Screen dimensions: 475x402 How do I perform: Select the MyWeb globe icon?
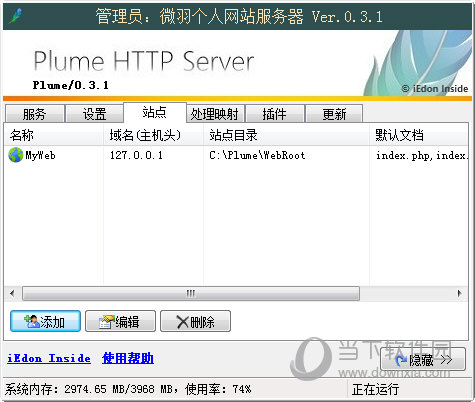15,155
